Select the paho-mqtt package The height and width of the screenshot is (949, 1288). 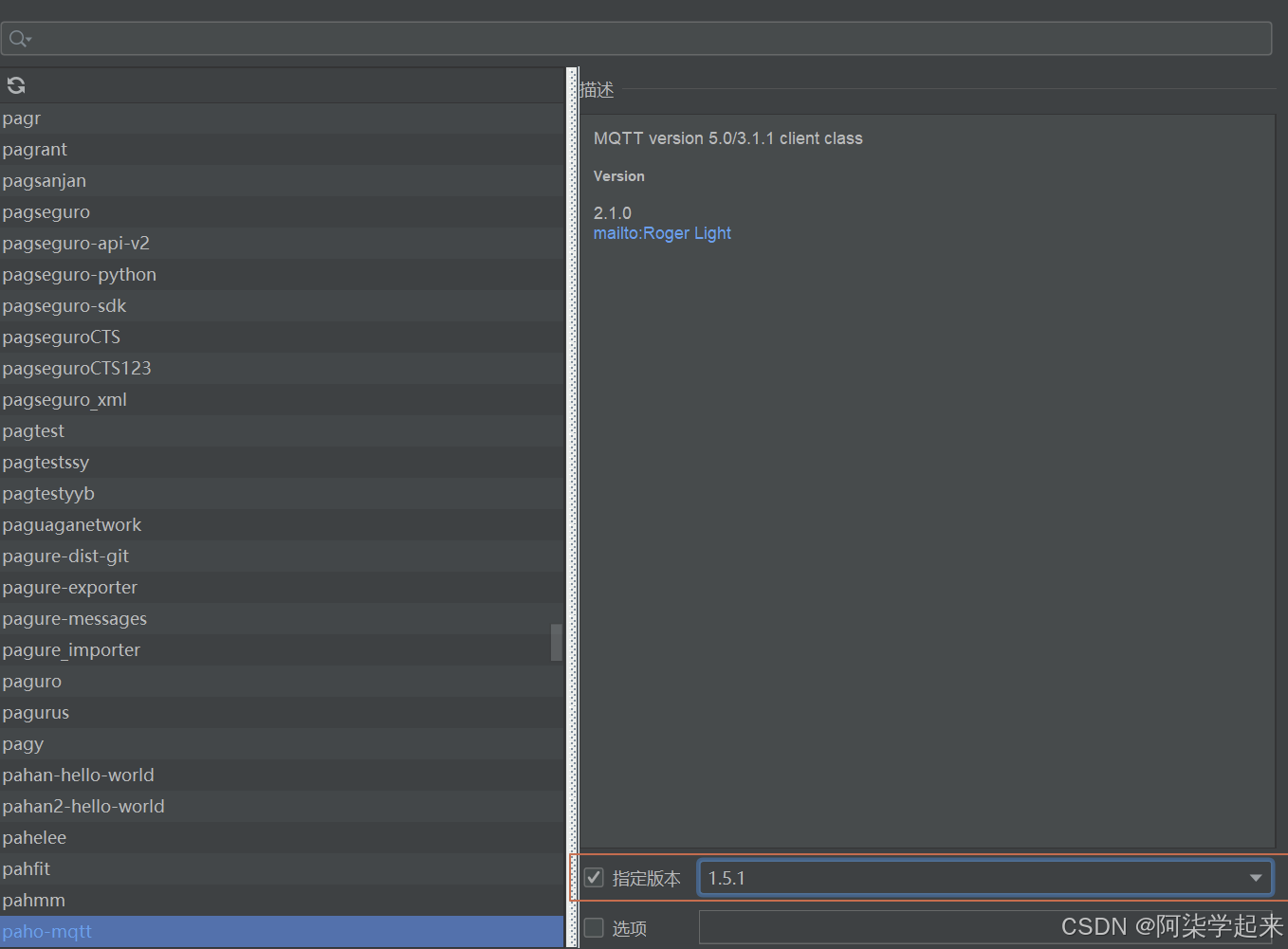point(282,931)
